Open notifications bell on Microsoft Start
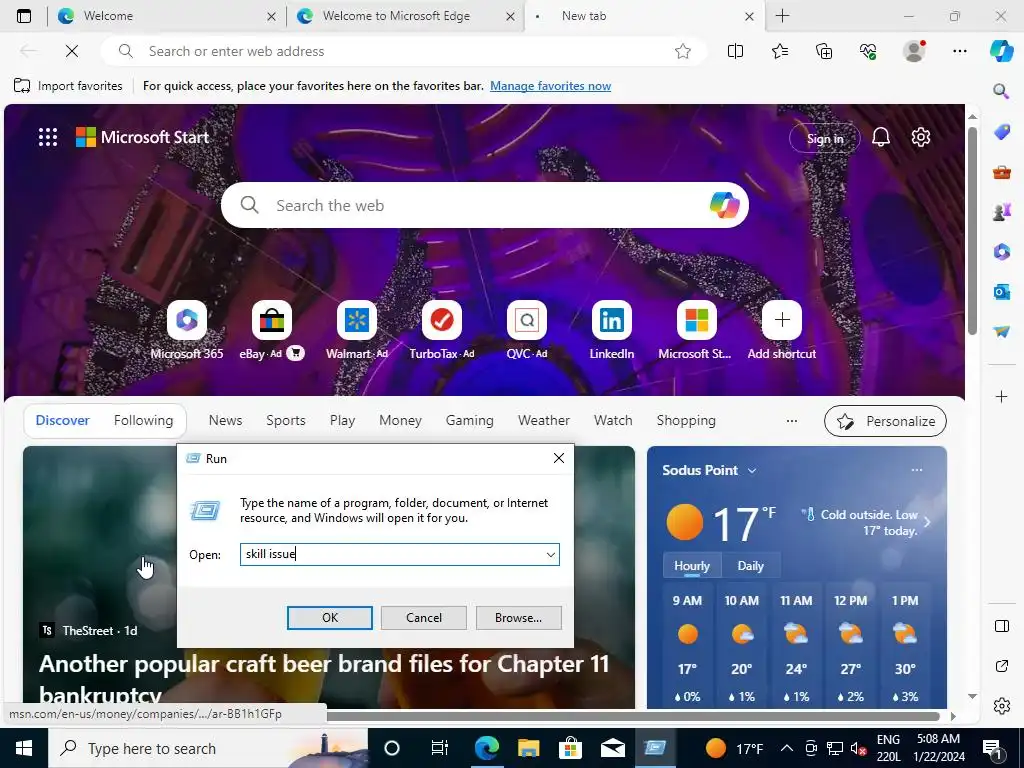Image resolution: width=1024 pixels, height=768 pixels. click(x=880, y=137)
